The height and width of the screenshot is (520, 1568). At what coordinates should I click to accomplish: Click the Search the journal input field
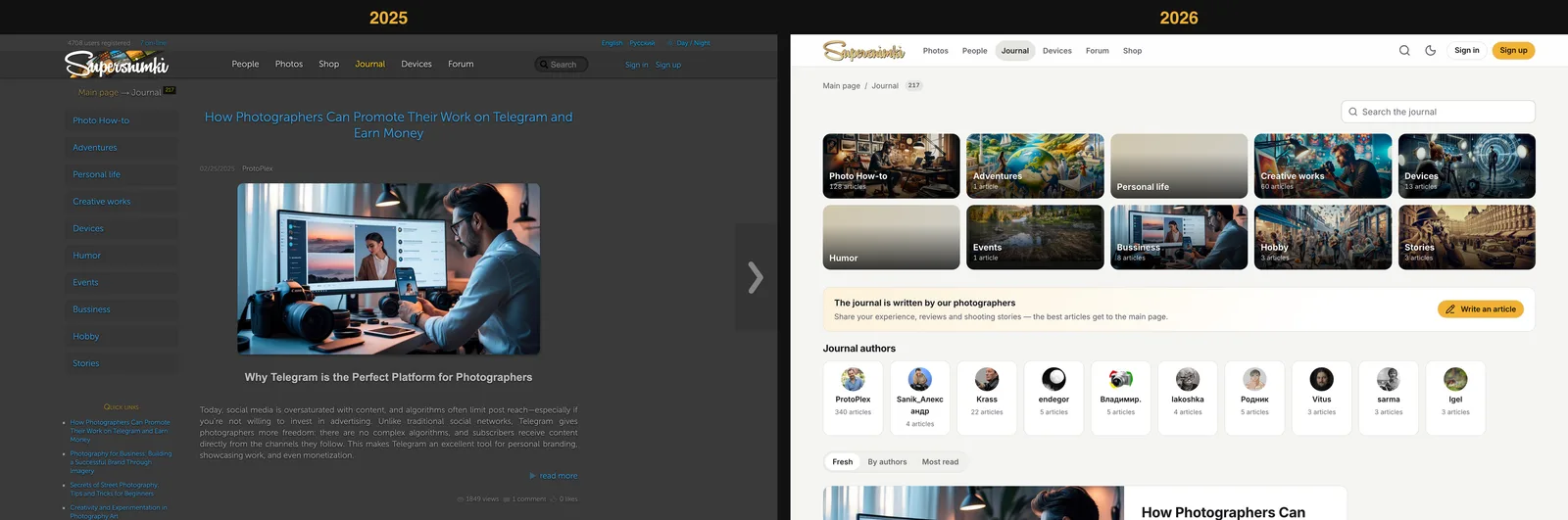point(1438,112)
